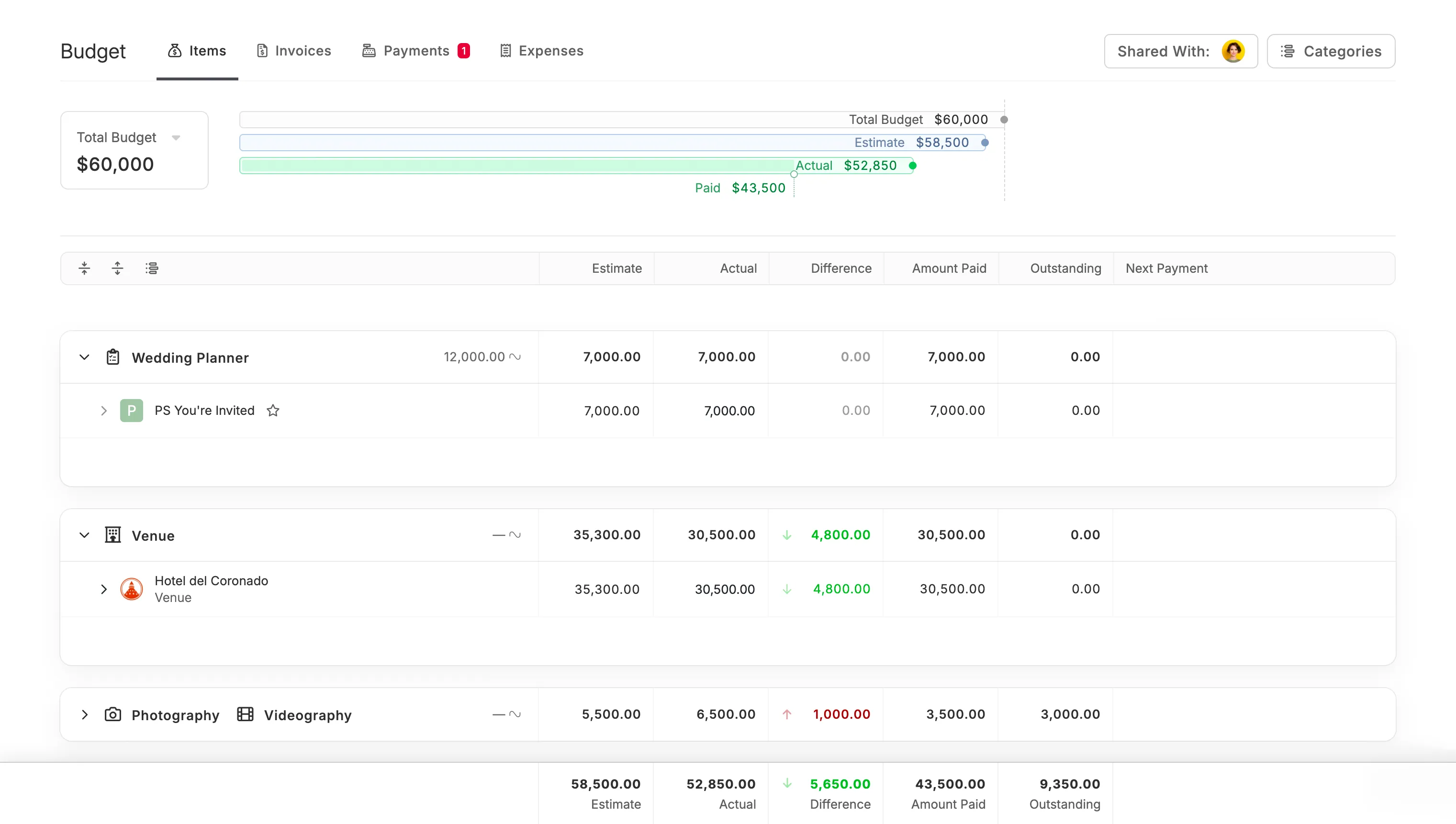Click the trend icon in the Photography row
Image resolution: width=1456 pixels, height=824 pixels.
[x=515, y=714]
